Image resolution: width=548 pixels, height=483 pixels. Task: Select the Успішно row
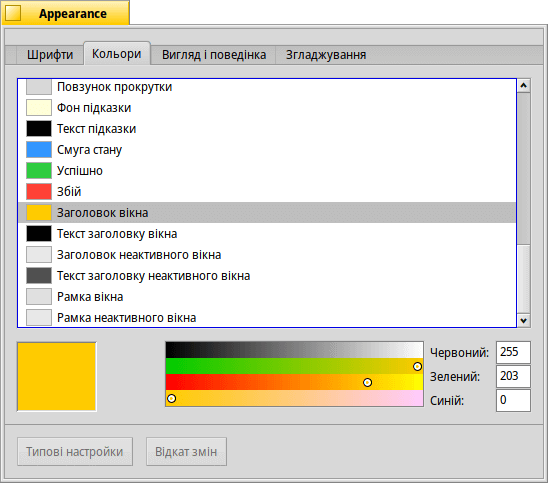[267, 171]
